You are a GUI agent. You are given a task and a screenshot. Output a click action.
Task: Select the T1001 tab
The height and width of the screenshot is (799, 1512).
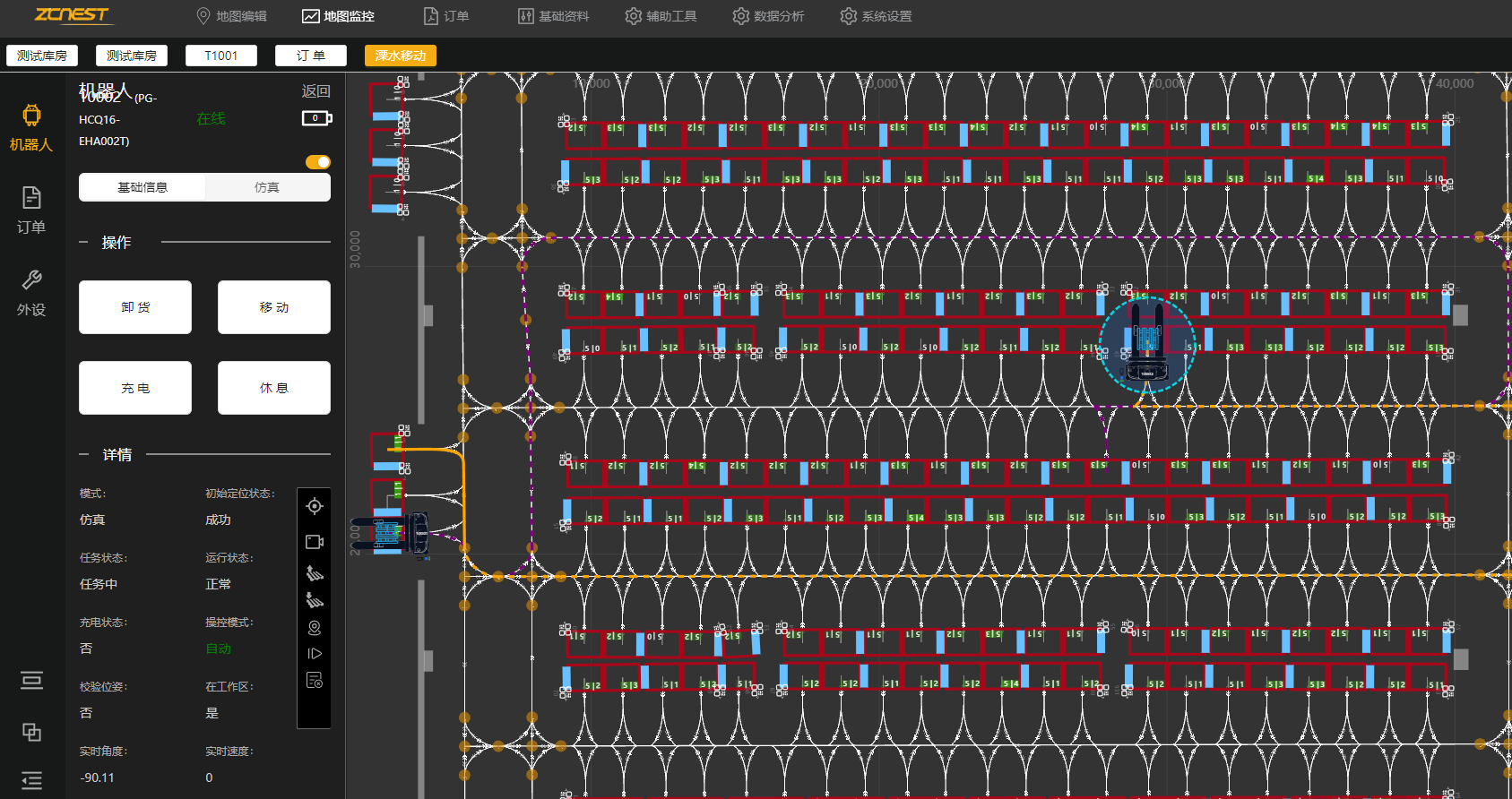pyautogui.click(x=221, y=56)
